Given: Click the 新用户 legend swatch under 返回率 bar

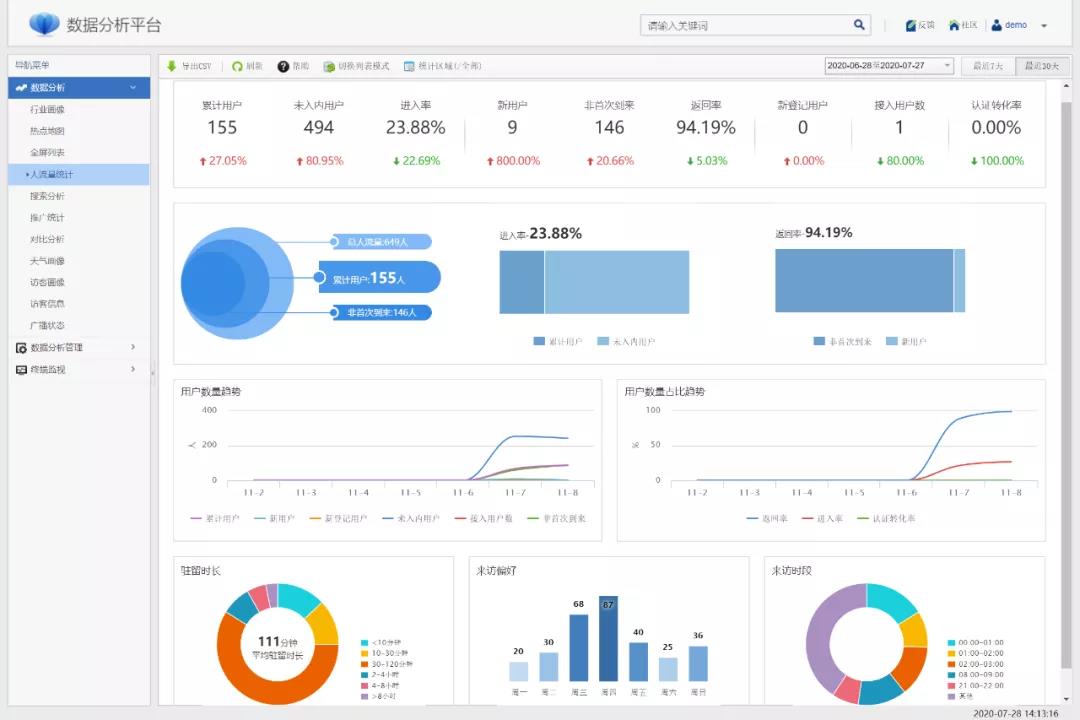Looking at the screenshot, I should coord(891,341).
